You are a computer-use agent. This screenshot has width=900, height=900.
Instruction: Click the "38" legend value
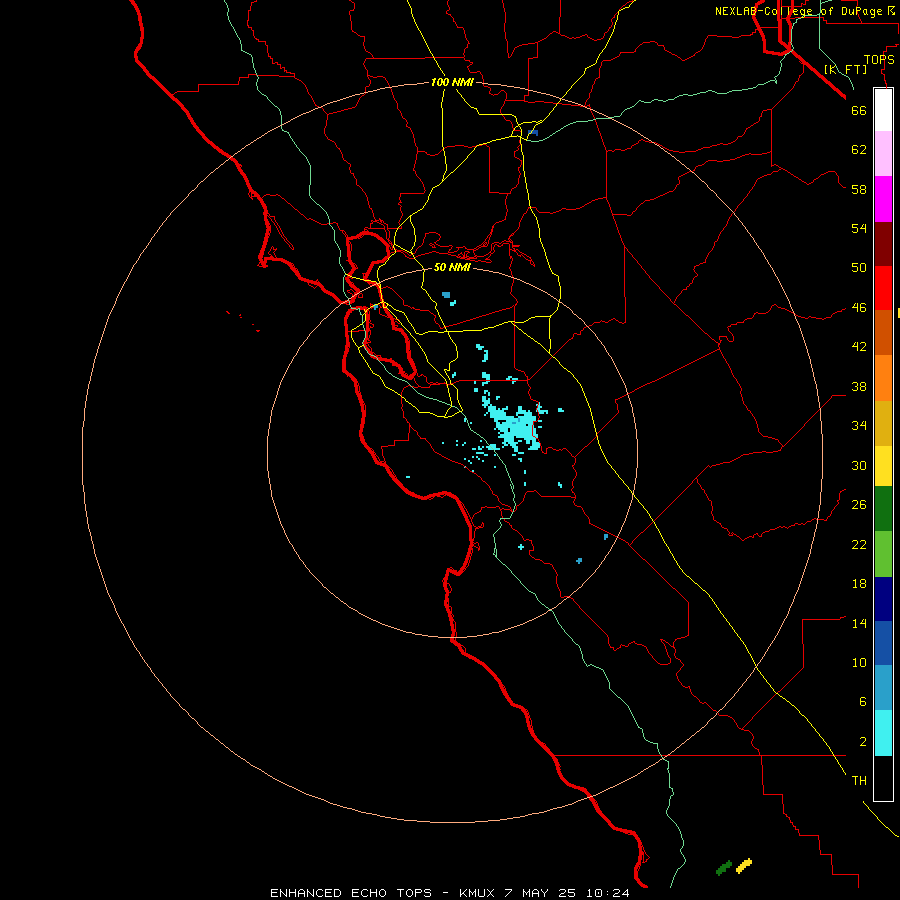859,386
